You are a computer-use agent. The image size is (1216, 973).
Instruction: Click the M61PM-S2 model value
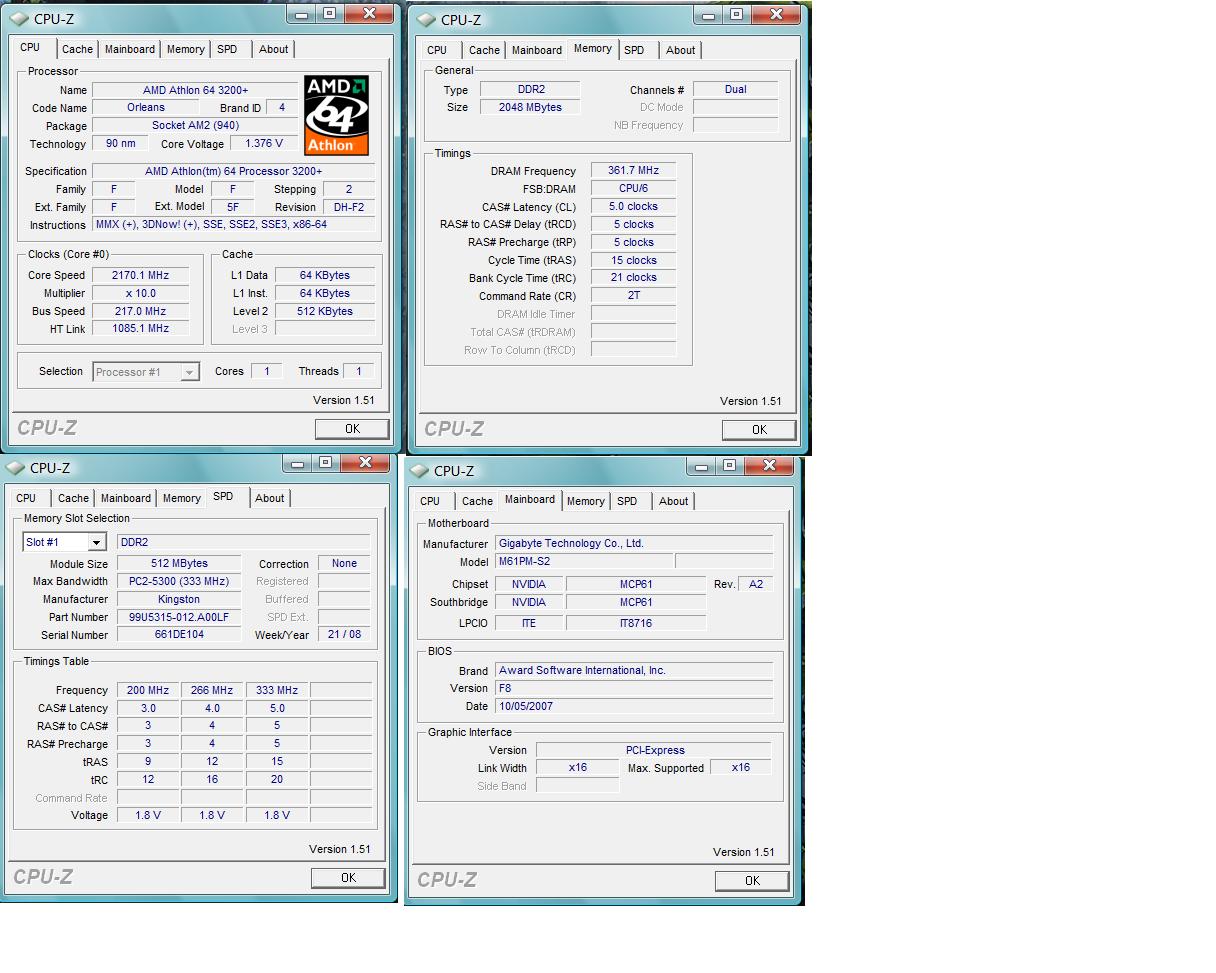click(x=584, y=561)
